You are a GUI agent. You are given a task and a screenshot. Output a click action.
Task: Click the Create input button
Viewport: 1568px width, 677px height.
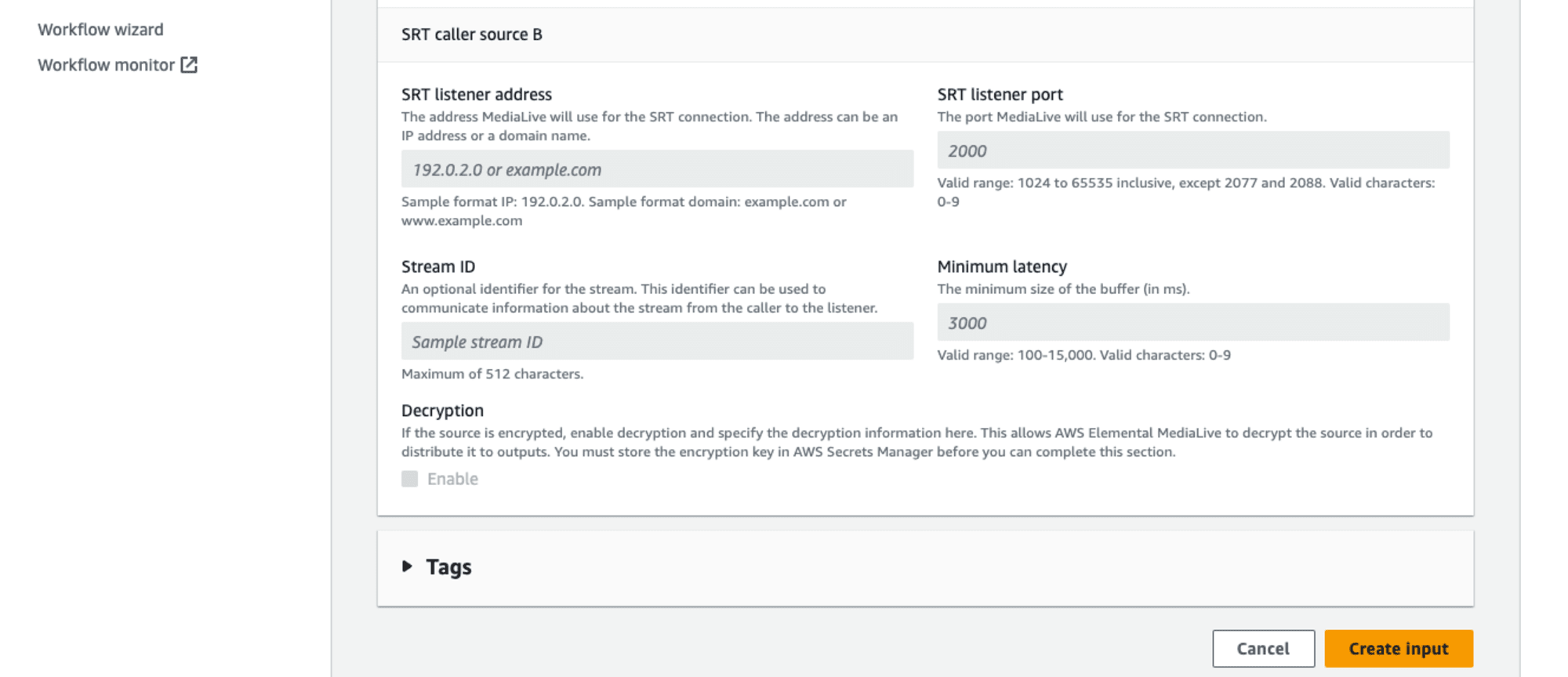[1399, 649]
